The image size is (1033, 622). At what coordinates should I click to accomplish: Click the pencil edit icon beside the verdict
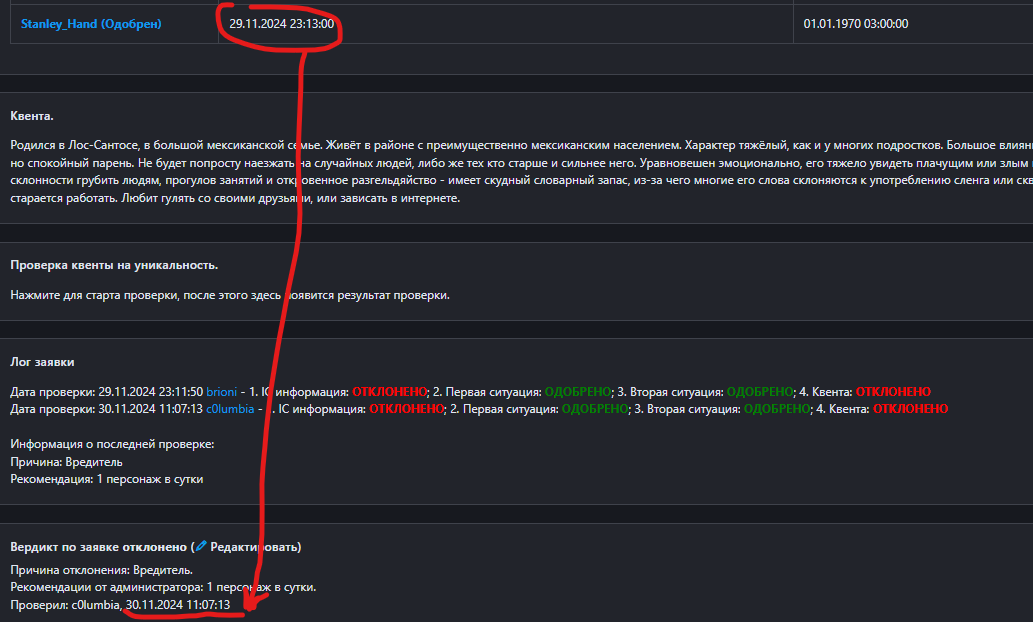pos(200,547)
